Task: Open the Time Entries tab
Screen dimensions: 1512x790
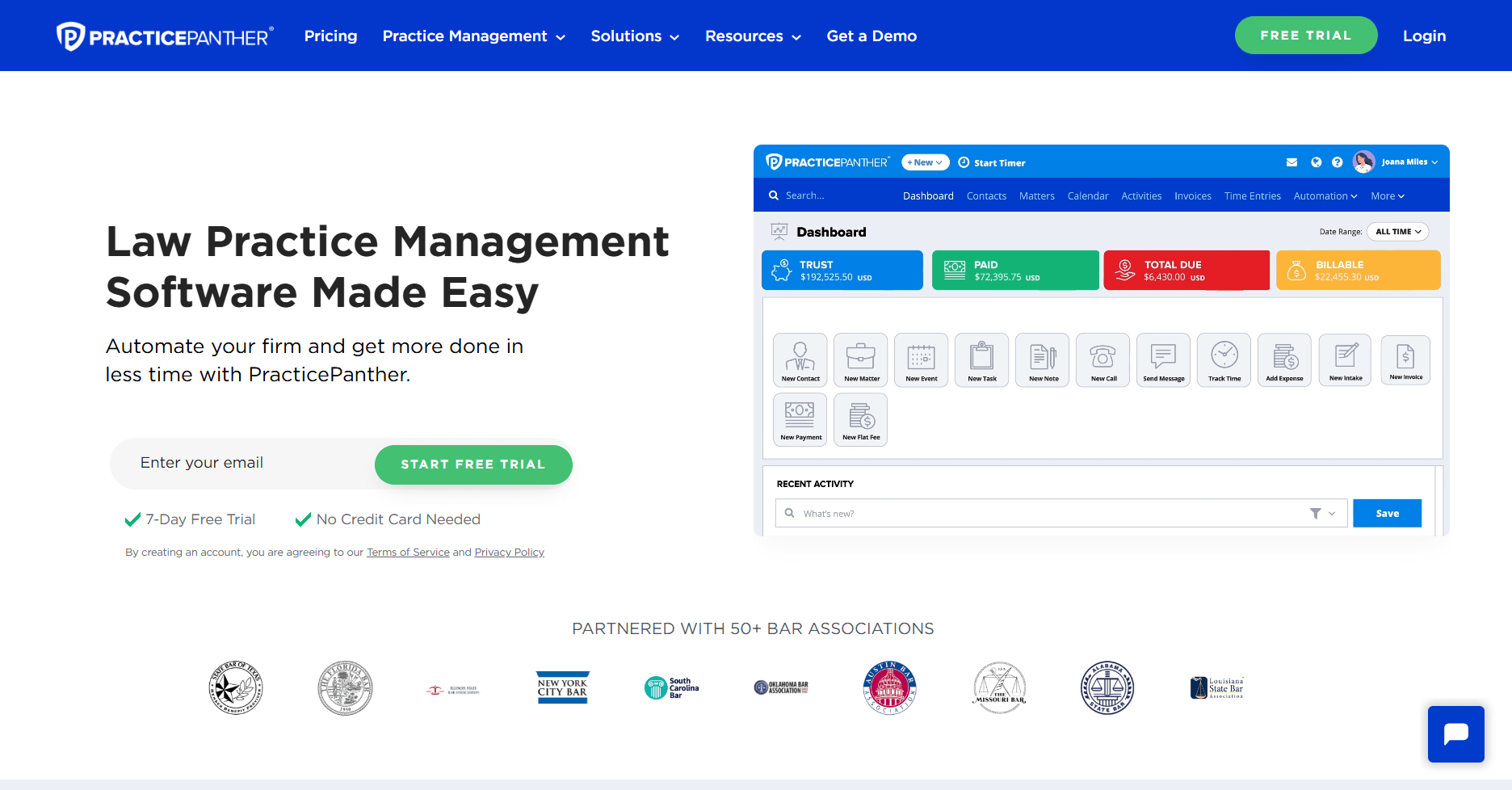Action: (x=1252, y=196)
